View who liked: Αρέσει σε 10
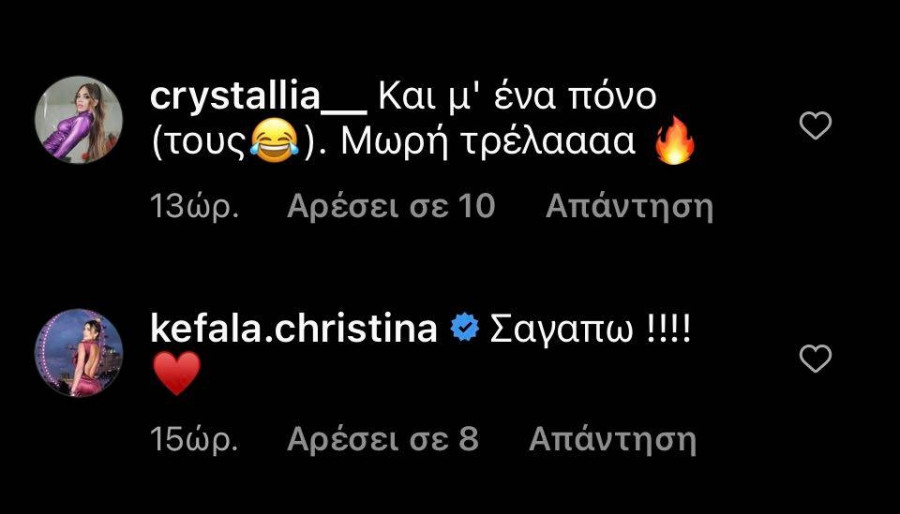 click(x=391, y=207)
